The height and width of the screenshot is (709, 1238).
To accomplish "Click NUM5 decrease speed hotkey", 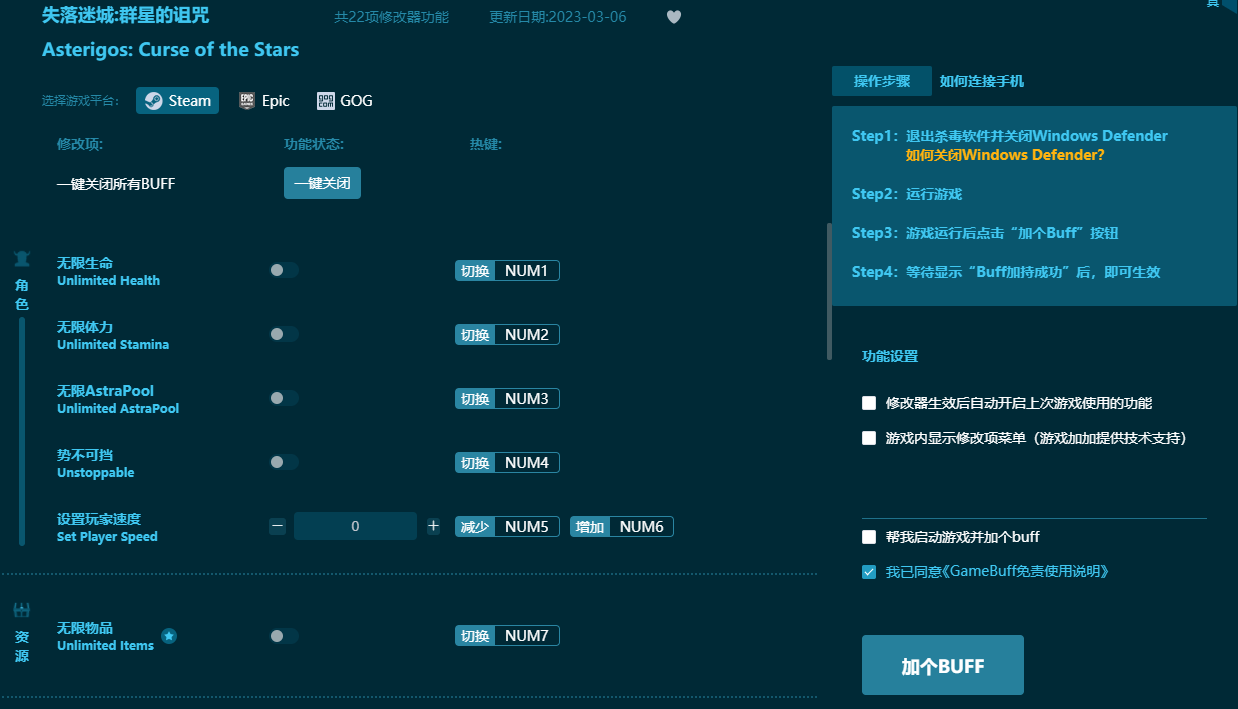I will [x=527, y=527].
